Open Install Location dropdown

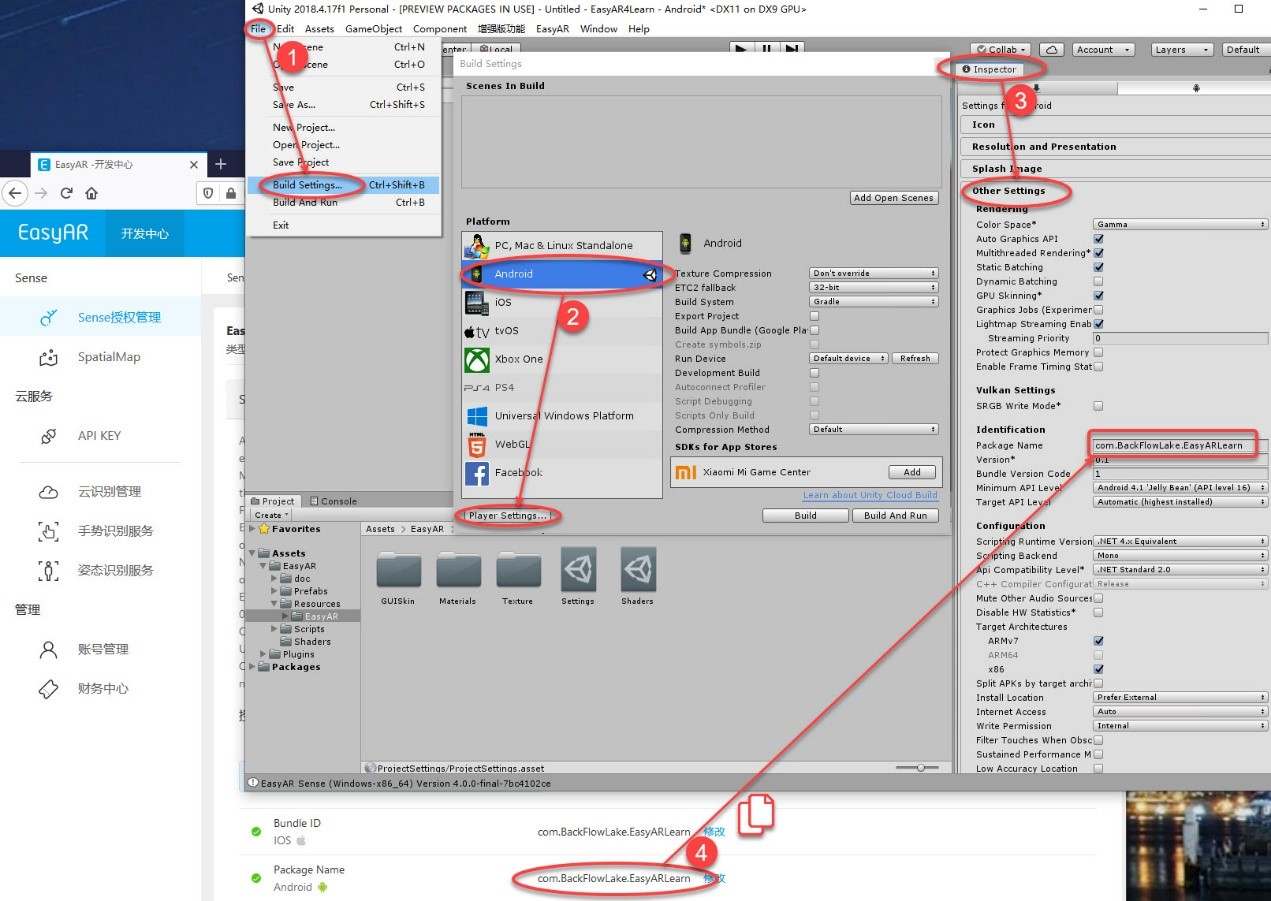pos(1181,697)
